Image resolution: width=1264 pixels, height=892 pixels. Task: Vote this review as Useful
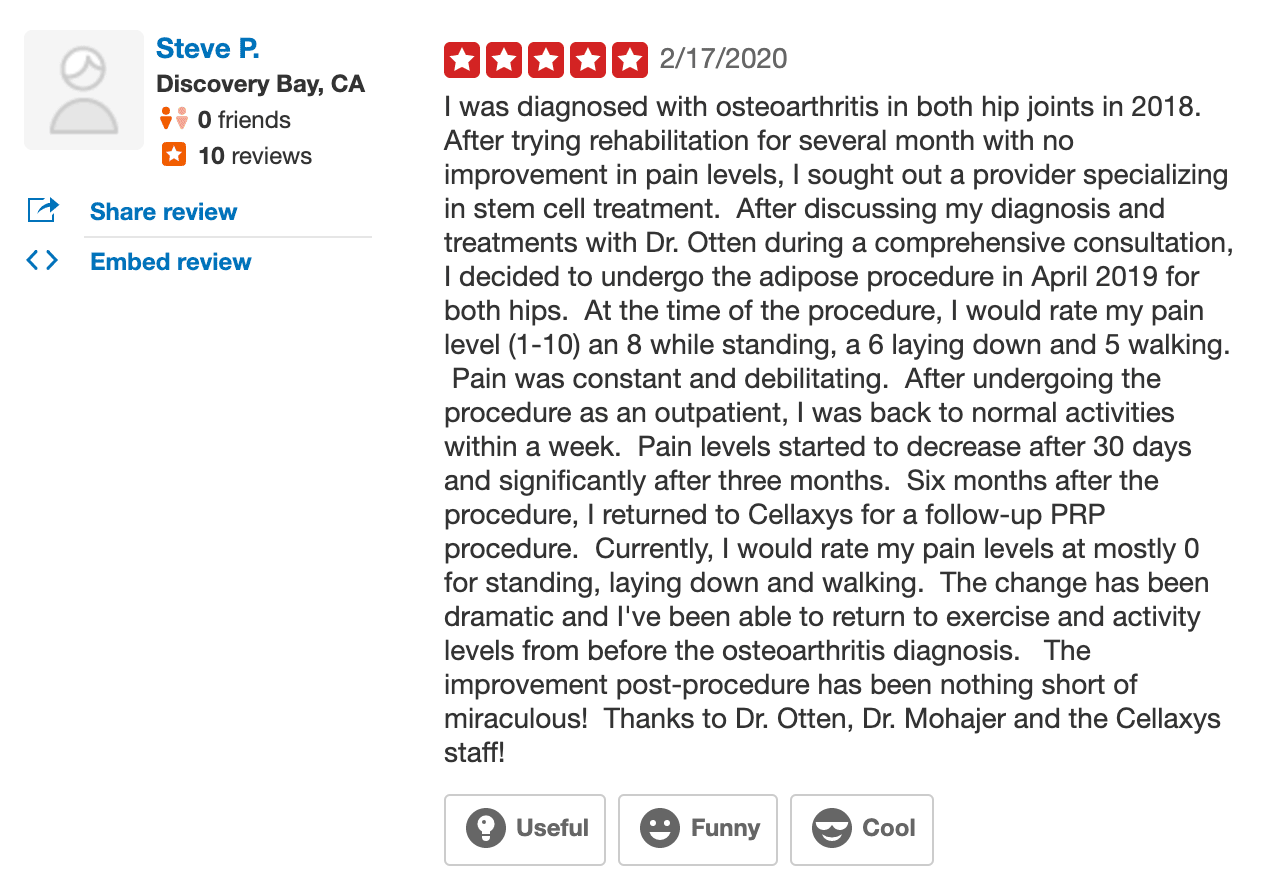coord(525,829)
